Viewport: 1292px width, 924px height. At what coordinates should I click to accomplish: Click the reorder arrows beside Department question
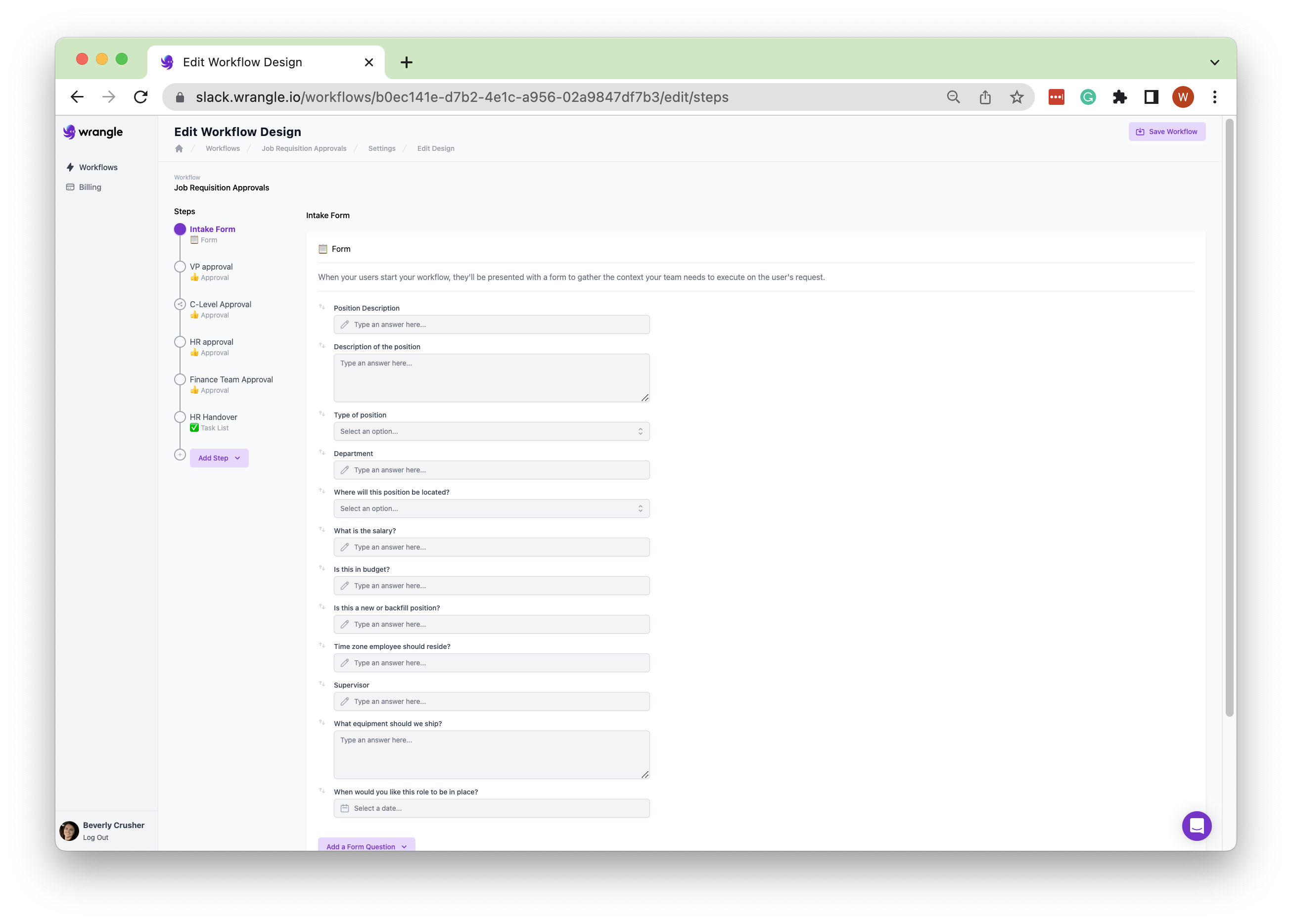tap(322, 452)
